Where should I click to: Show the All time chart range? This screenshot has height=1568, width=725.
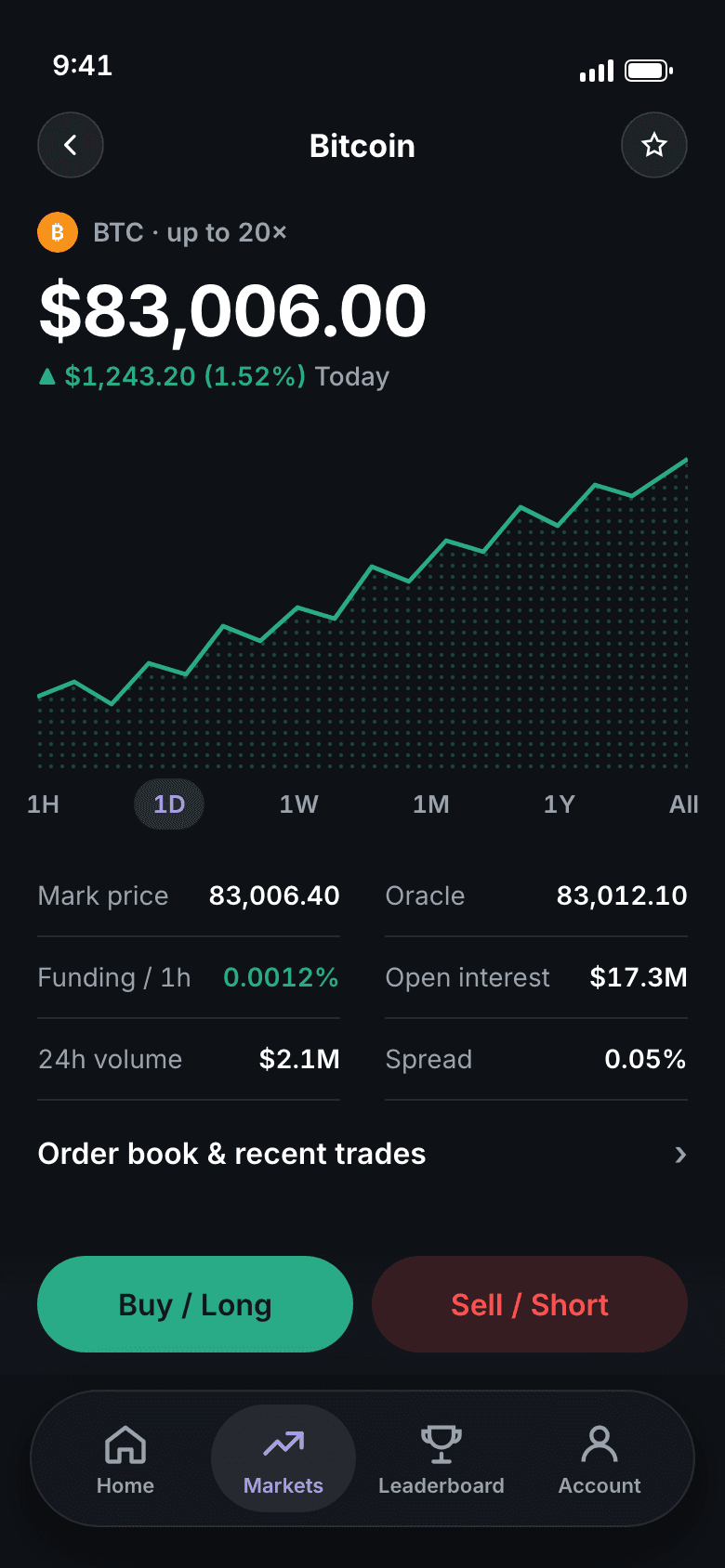coord(684,804)
